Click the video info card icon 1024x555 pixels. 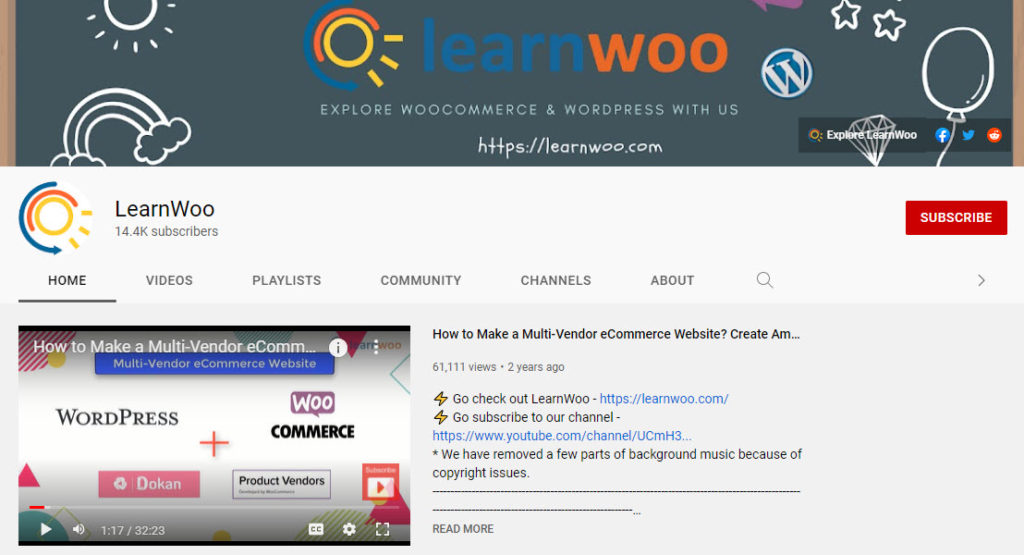[338, 347]
